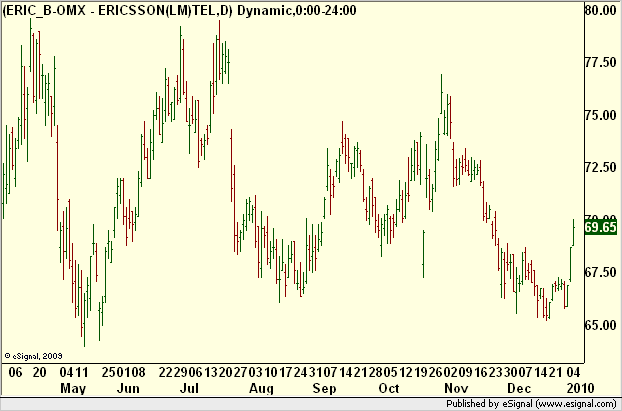Click the ERIC_B-OMX Ericsson chart title
The height and width of the screenshot is (411, 622).
point(180,10)
